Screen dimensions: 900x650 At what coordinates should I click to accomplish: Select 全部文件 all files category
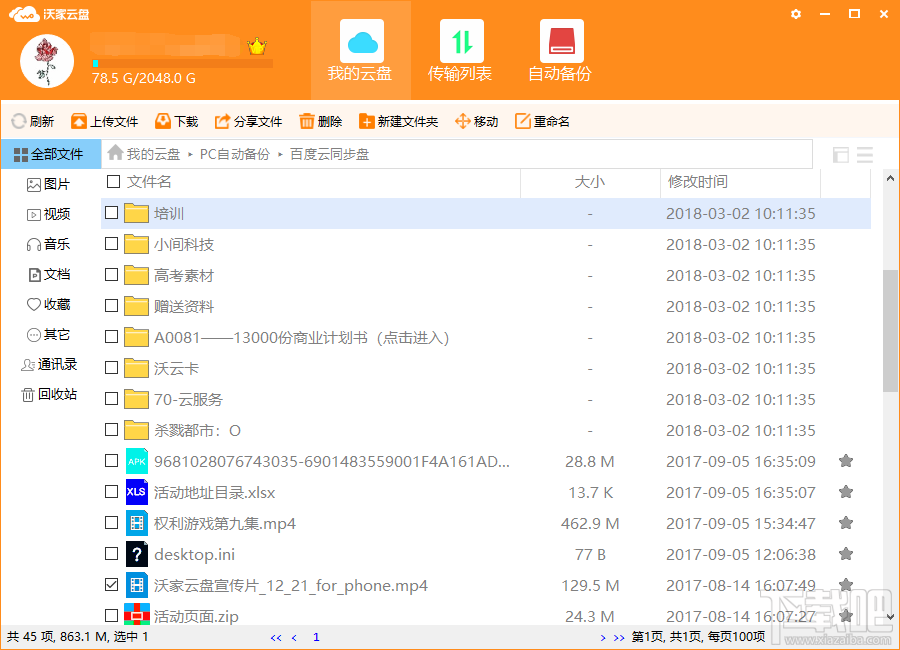pos(51,154)
